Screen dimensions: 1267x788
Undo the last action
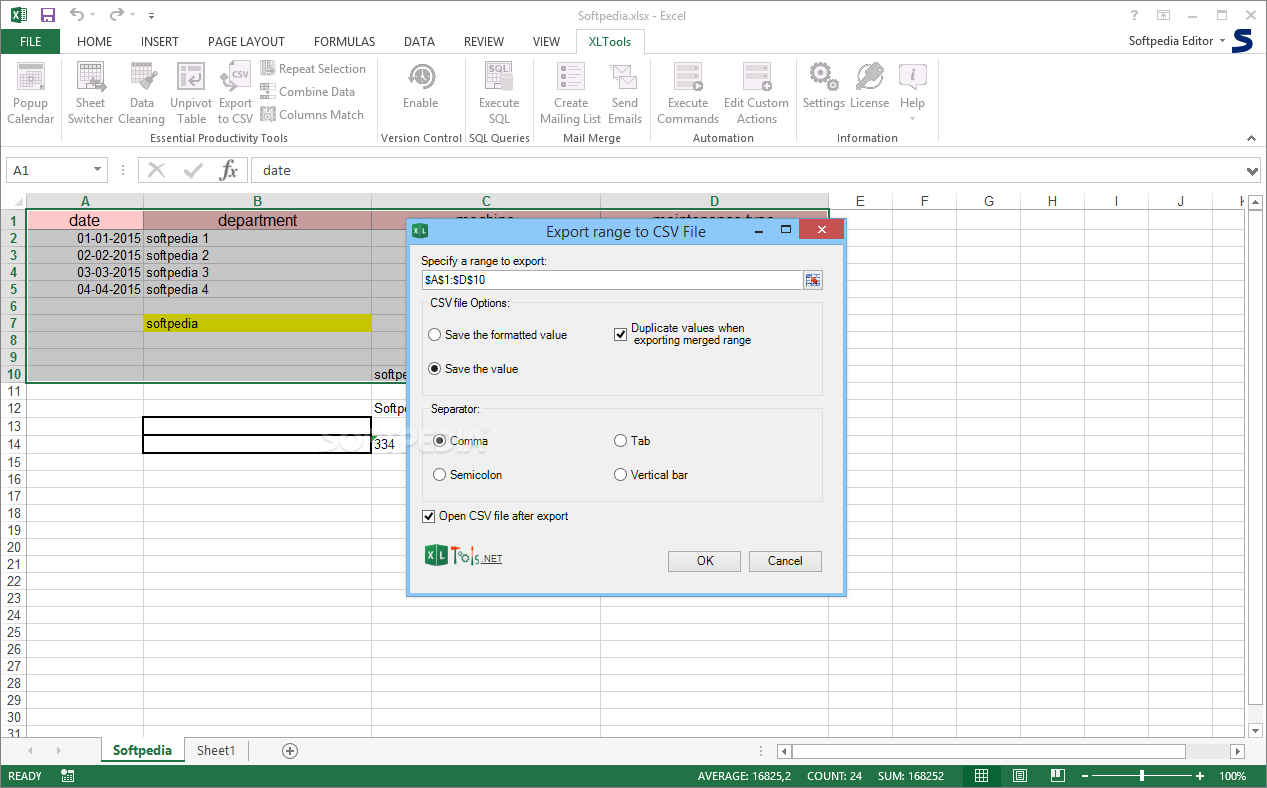77,15
